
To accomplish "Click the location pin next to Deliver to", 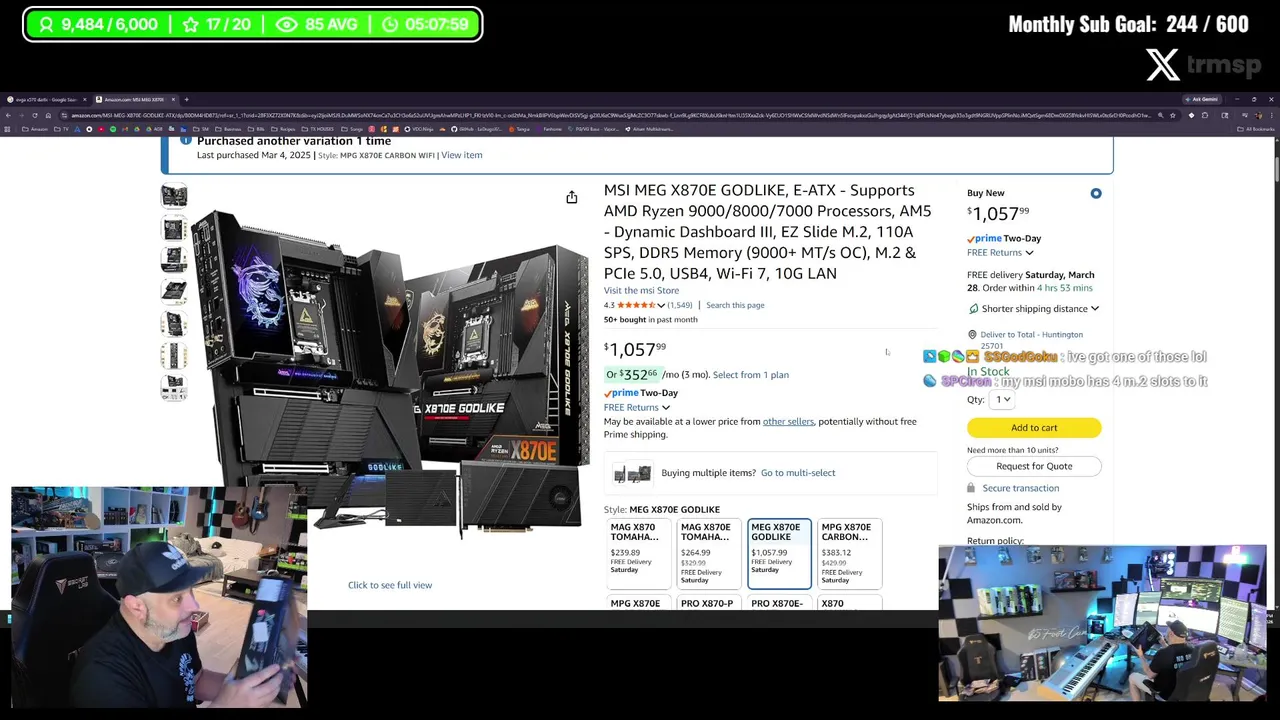I will click(972, 335).
